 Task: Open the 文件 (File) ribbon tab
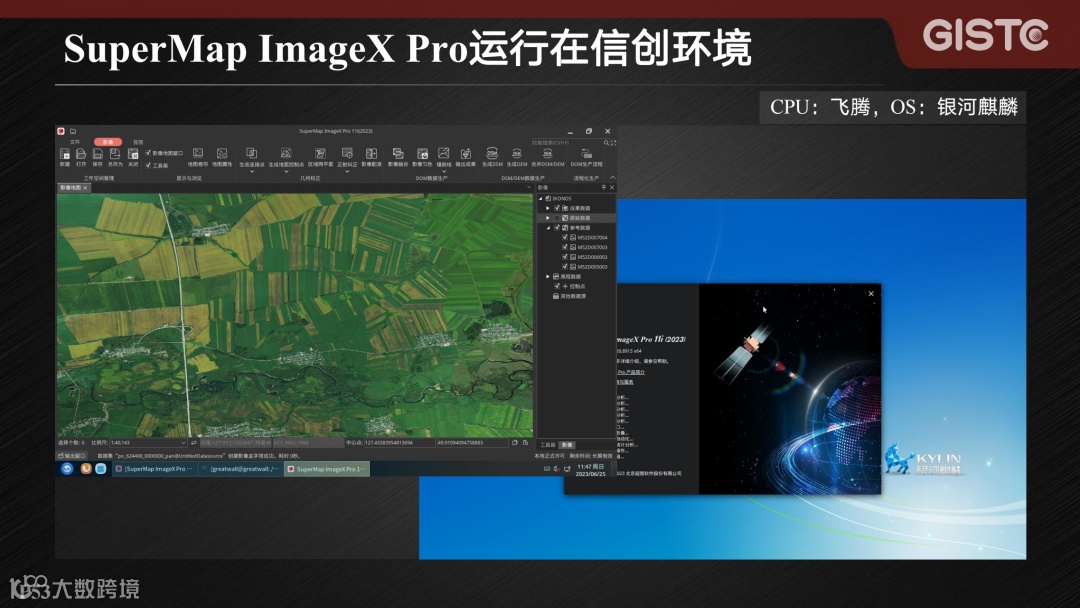tap(74, 142)
